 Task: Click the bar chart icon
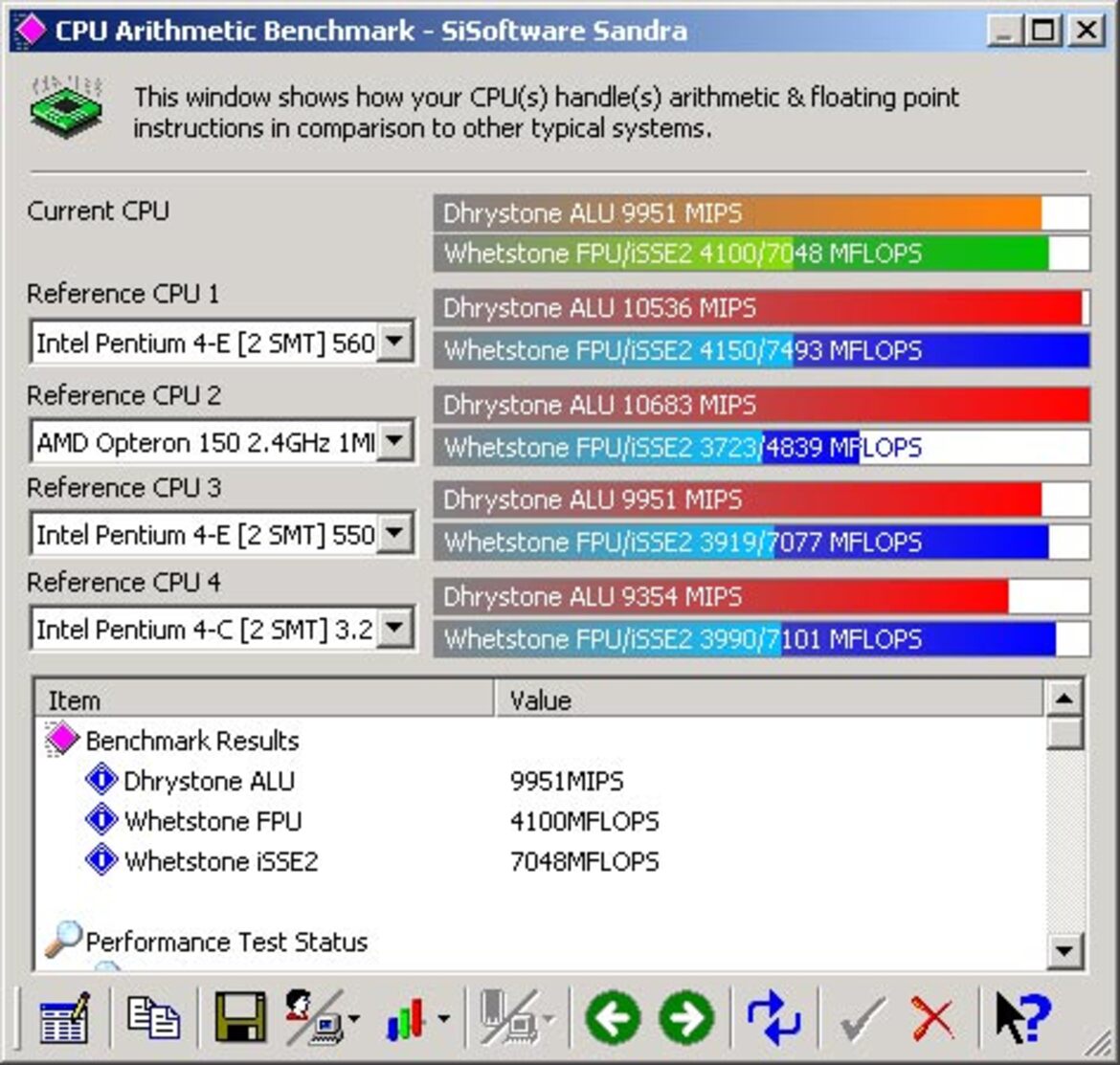click(x=406, y=1019)
